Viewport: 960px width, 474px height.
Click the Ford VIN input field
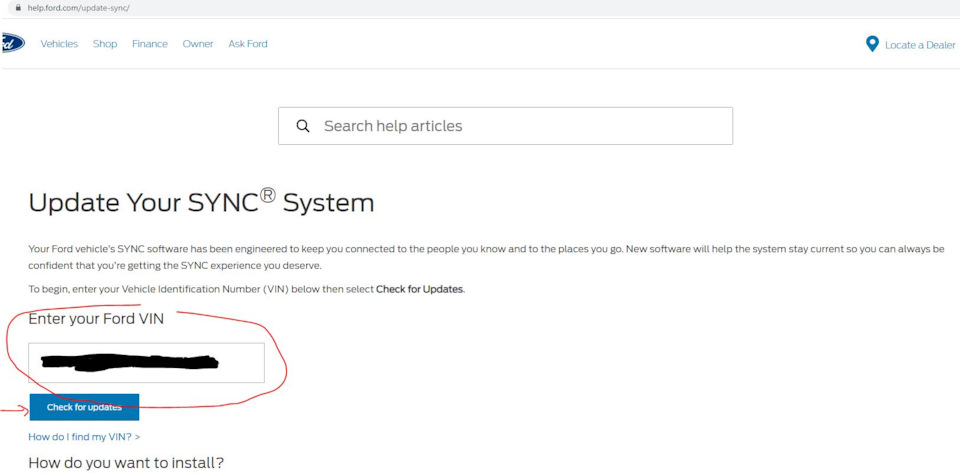click(x=146, y=363)
